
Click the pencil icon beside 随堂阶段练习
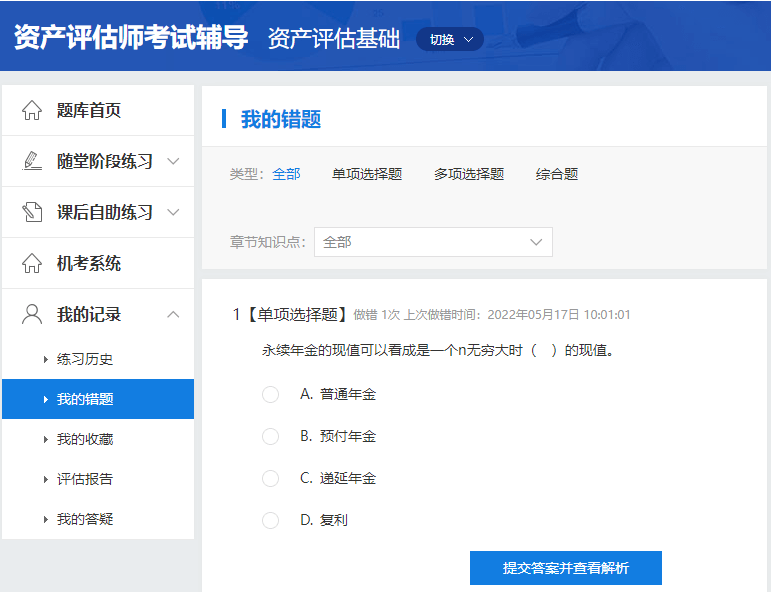click(x=32, y=161)
